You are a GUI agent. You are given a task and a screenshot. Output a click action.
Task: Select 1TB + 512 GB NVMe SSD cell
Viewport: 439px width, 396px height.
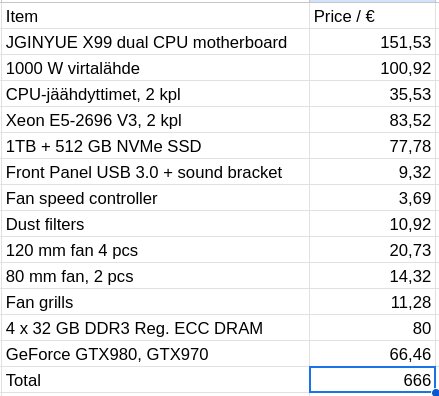156,146
